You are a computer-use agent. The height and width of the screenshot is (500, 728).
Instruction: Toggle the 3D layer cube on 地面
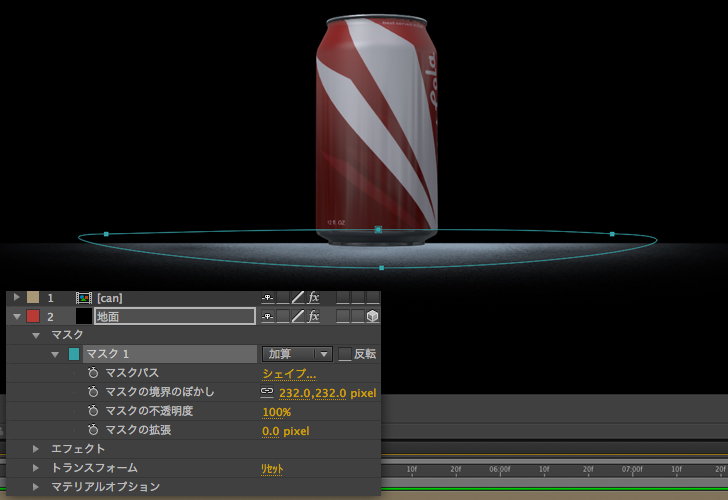372,316
